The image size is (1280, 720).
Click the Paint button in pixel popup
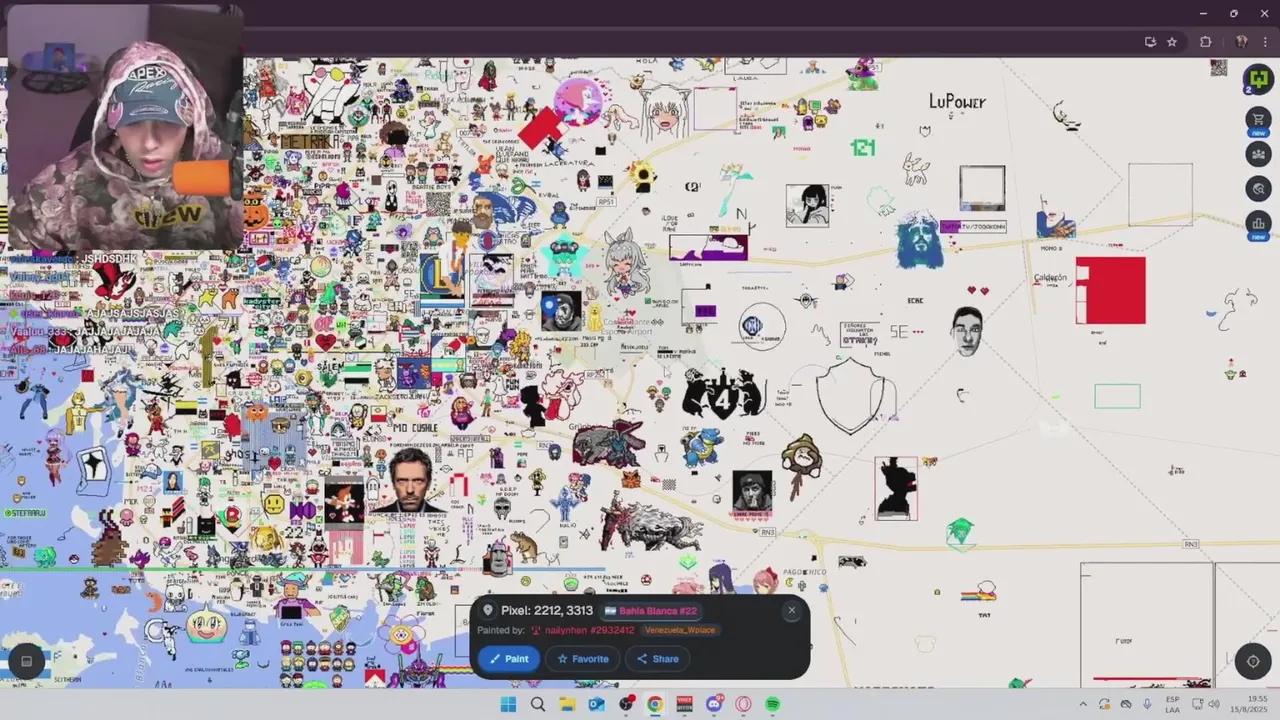[x=509, y=659]
